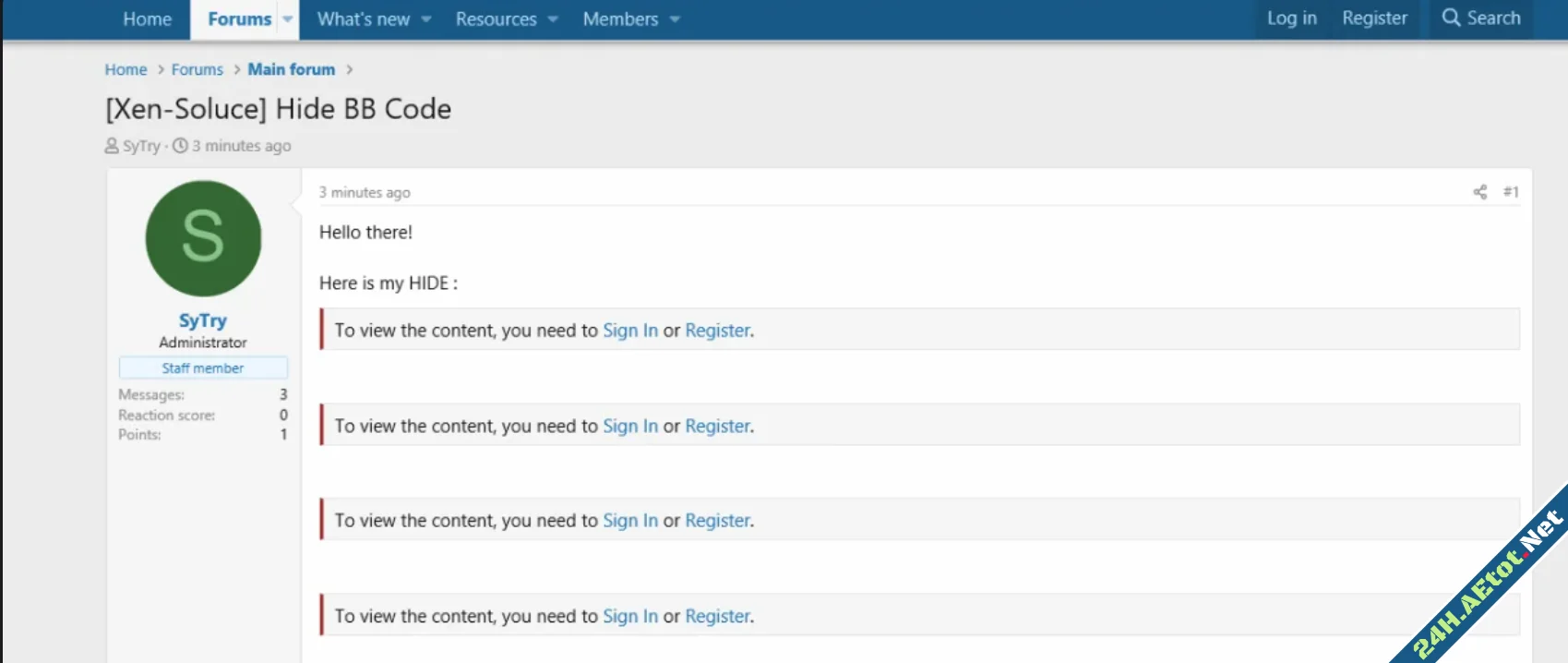Open the Members dropdown arrow

[x=675, y=19]
